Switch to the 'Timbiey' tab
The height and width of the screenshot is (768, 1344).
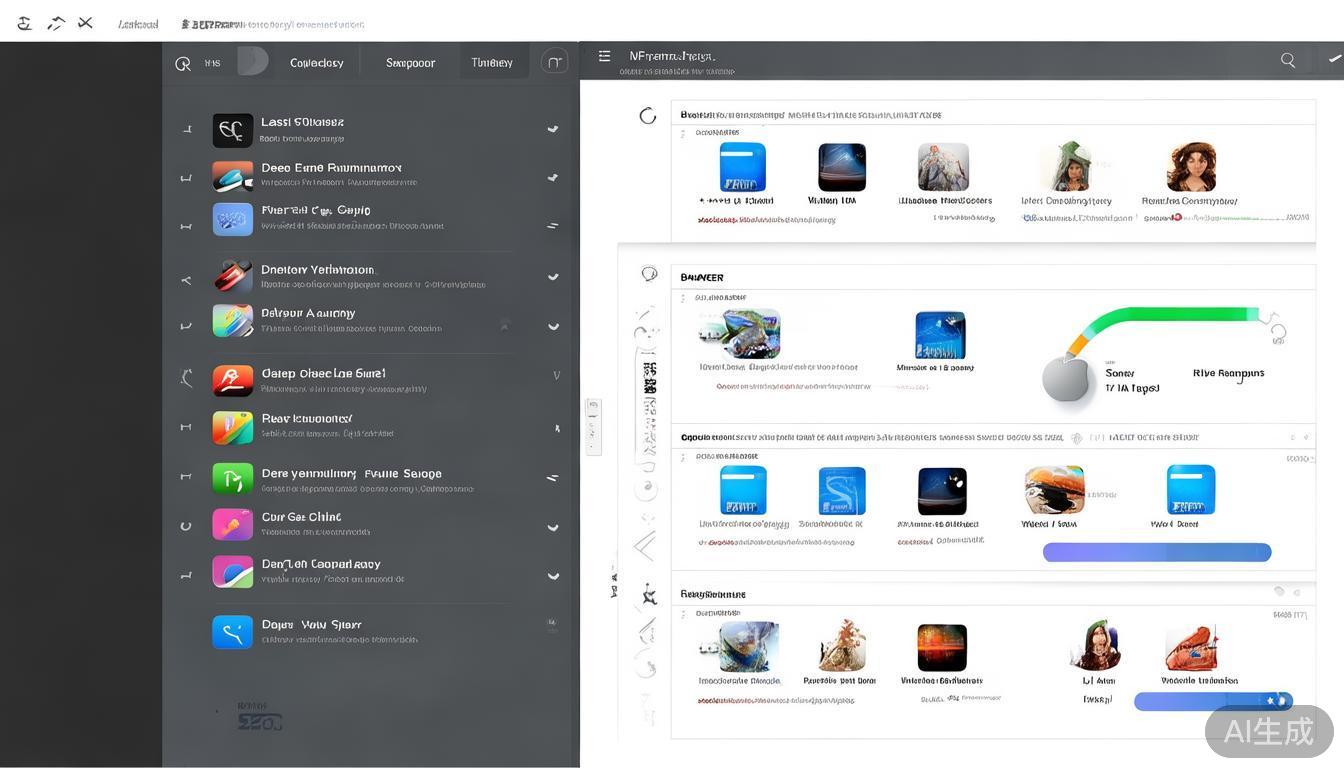[492, 63]
